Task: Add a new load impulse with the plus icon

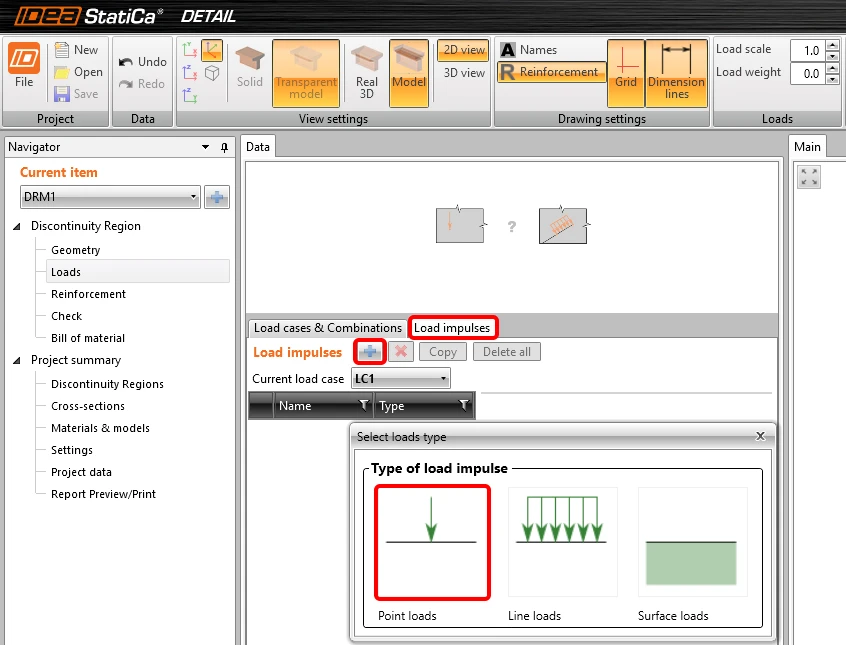Action: (x=370, y=352)
